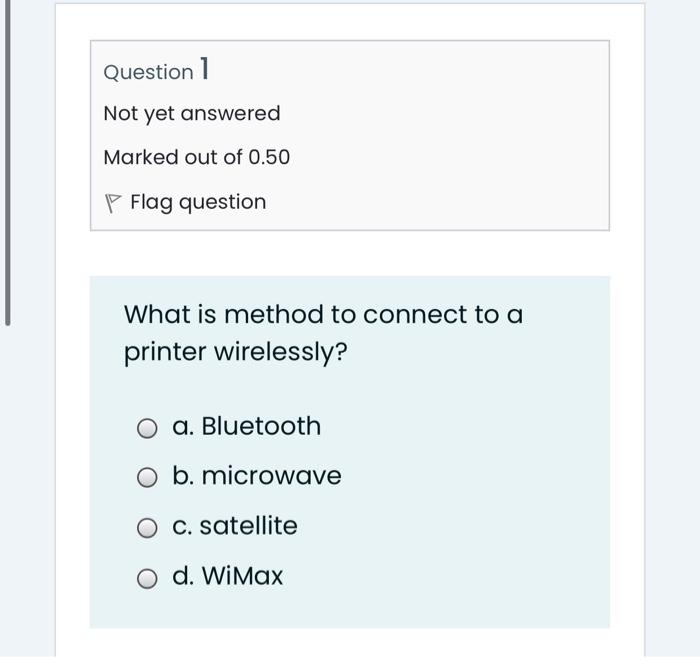This screenshot has width=700, height=657.
Task: Click the letter d. option prefix
Action: [183, 576]
